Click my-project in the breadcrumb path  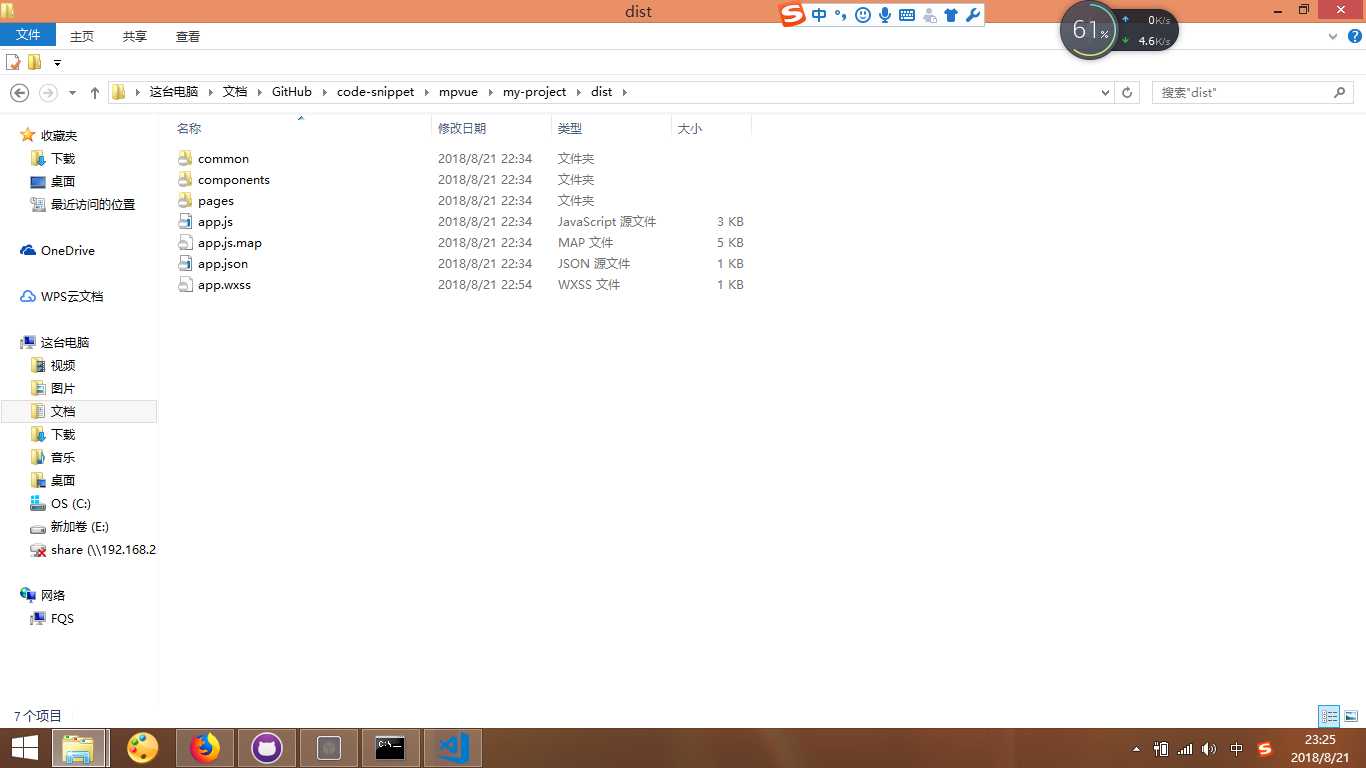click(534, 92)
